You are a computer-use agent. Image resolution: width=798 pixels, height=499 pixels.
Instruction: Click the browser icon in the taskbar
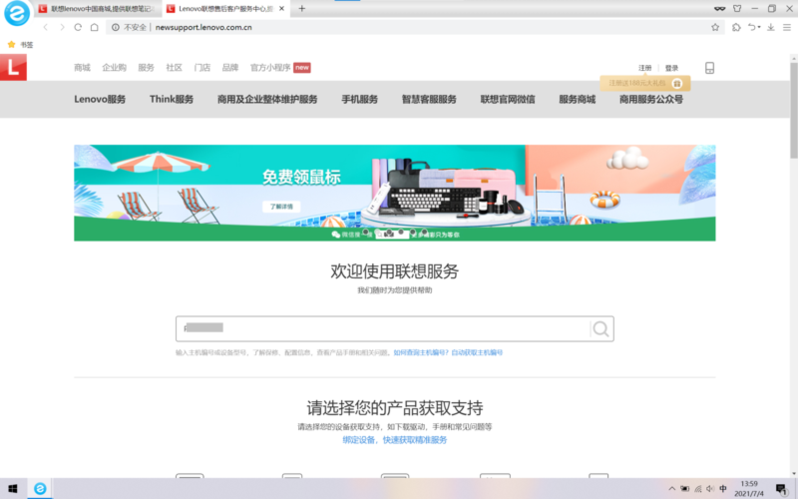point(40,489)
